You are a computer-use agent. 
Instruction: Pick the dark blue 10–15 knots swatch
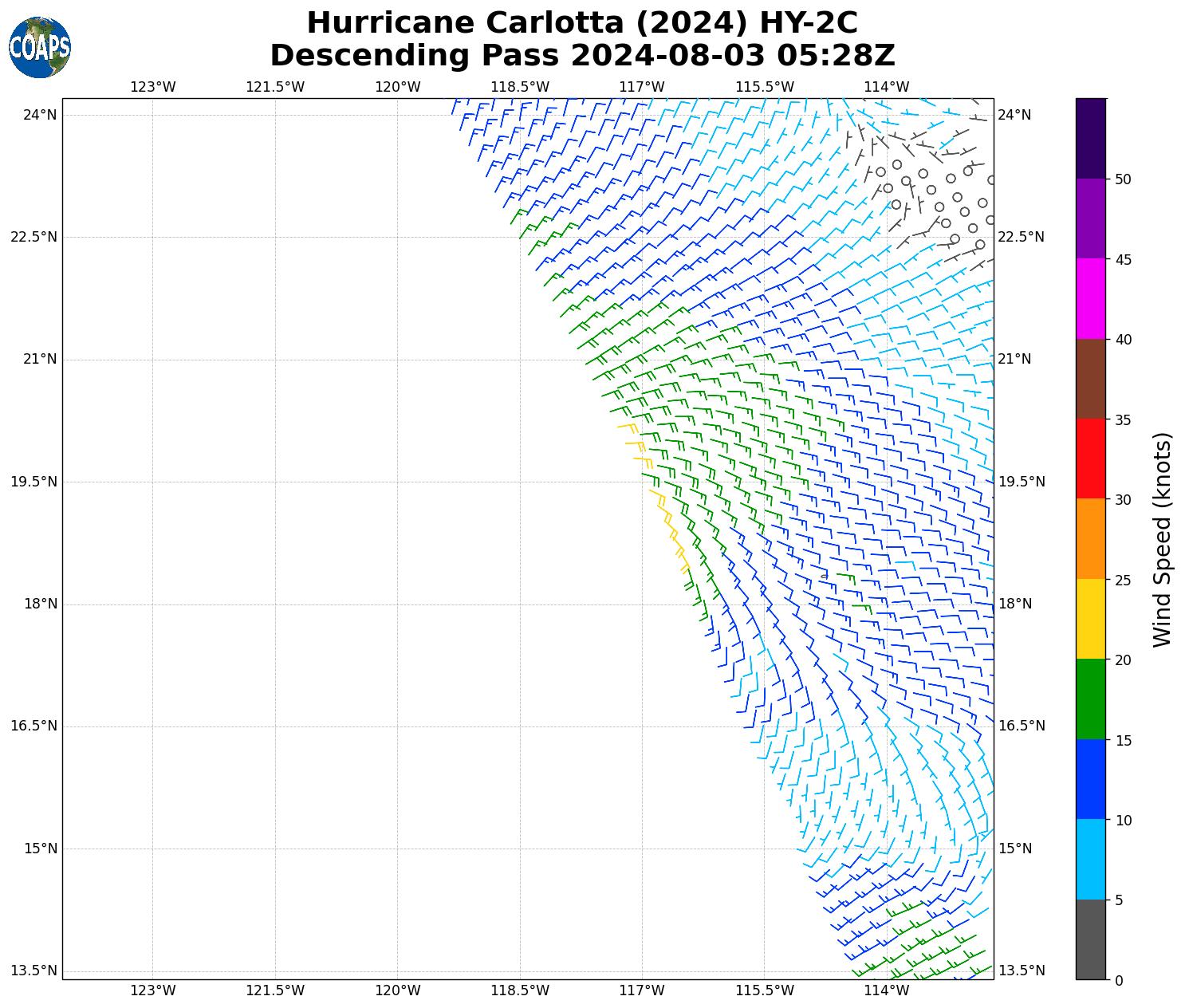pyautogui.click(x=1090, y=779)
